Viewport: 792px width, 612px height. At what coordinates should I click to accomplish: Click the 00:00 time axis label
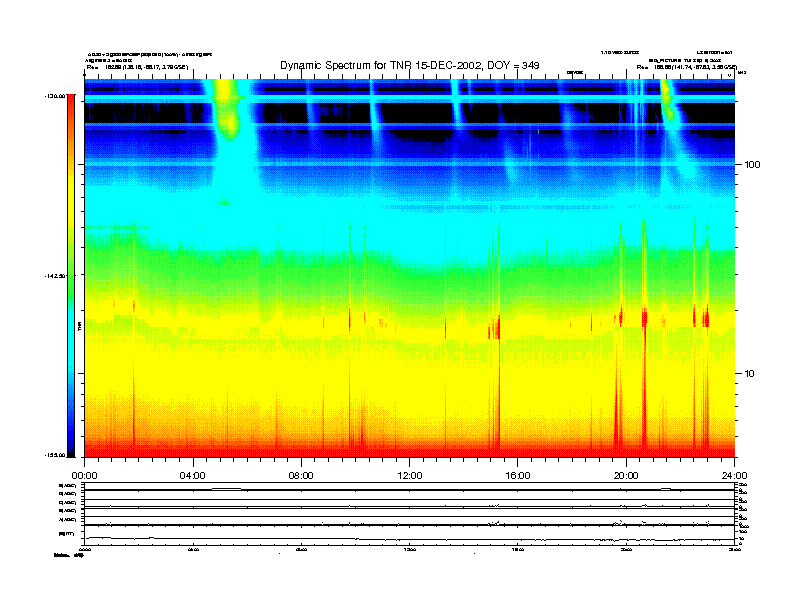pyautogui.click(x=84, y=476)
